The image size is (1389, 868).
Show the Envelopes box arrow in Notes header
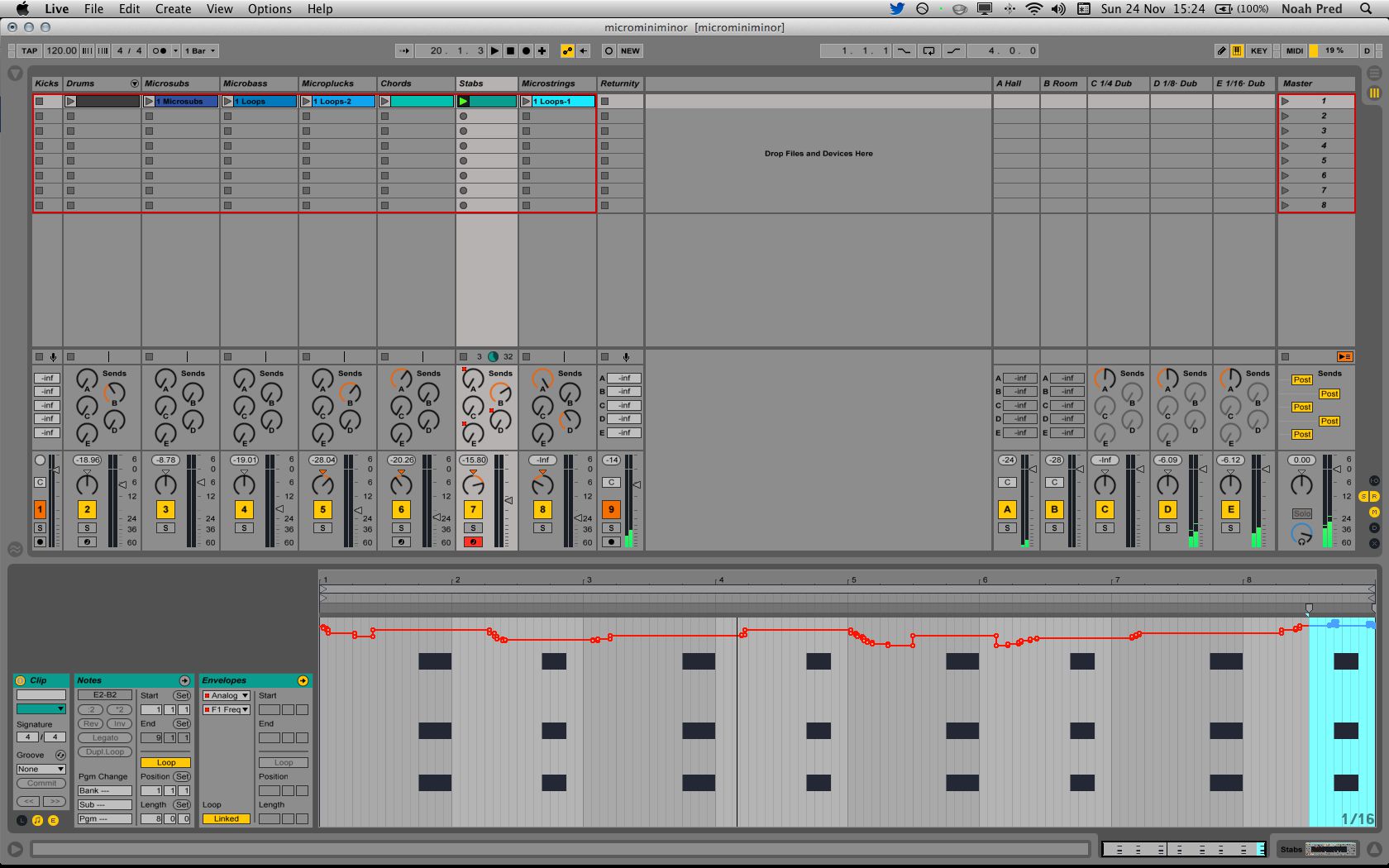pyautogui.click(x=184, y=680)
